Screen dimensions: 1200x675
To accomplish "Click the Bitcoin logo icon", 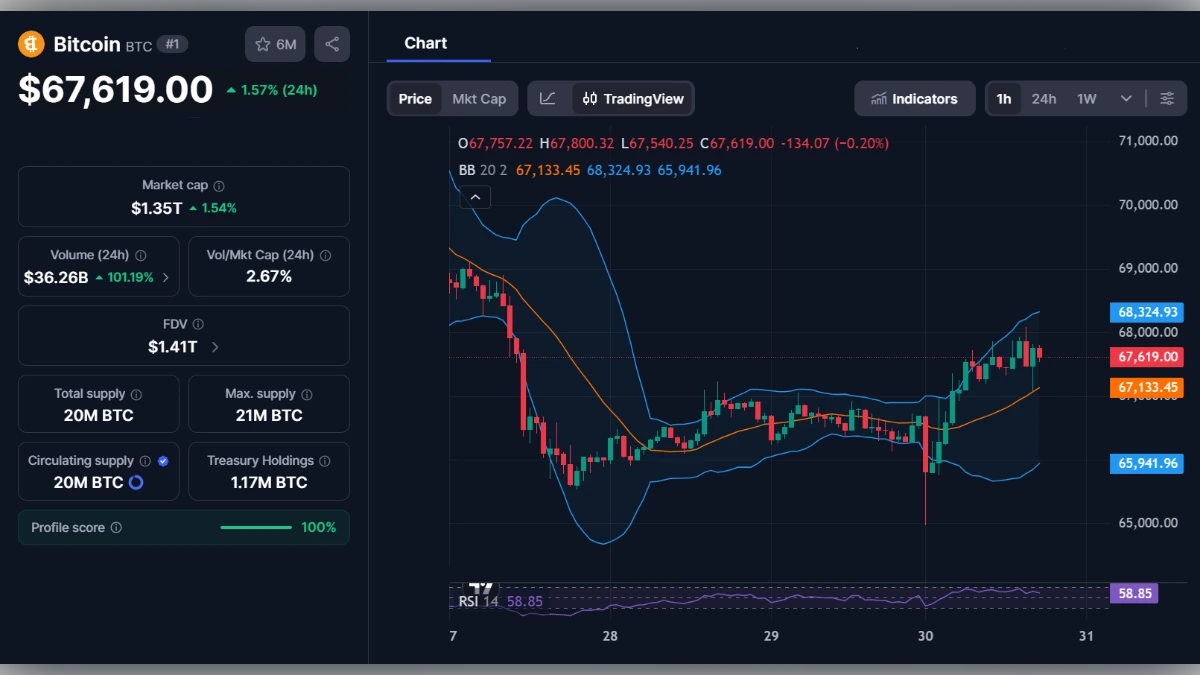I will pos(29,44).
